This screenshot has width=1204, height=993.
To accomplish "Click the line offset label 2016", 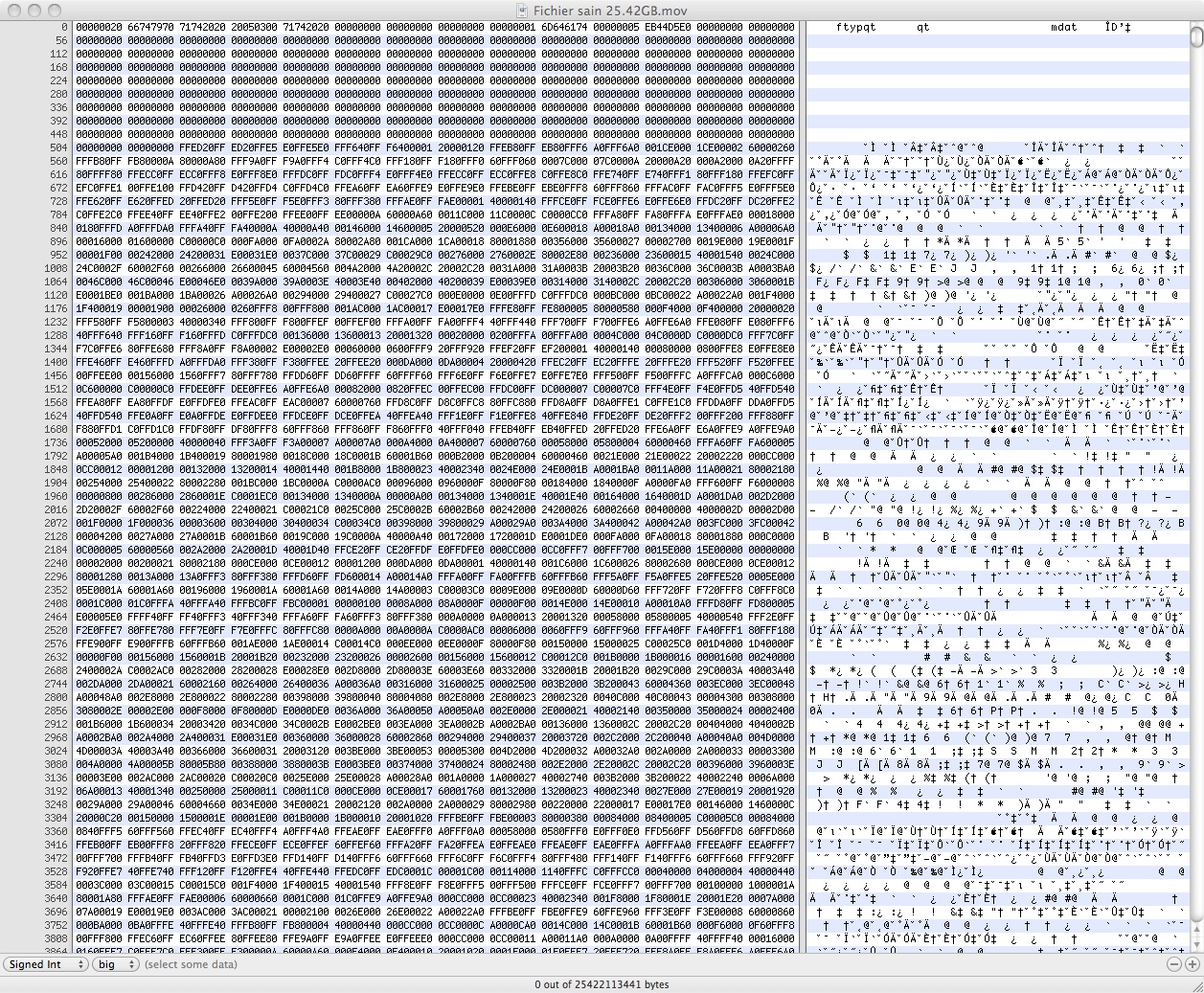I will [x=56, y=509].
